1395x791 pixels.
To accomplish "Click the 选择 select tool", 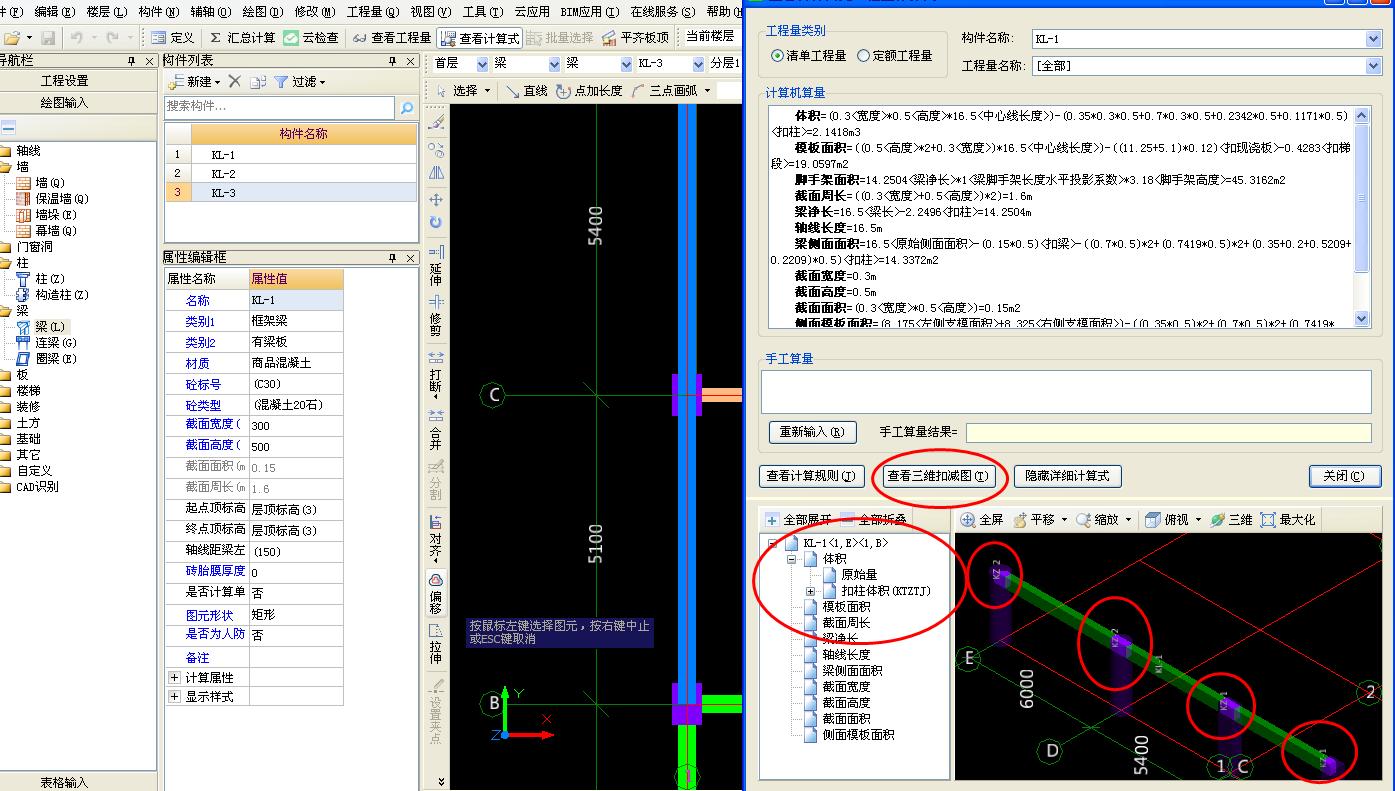I will (463, 90).
